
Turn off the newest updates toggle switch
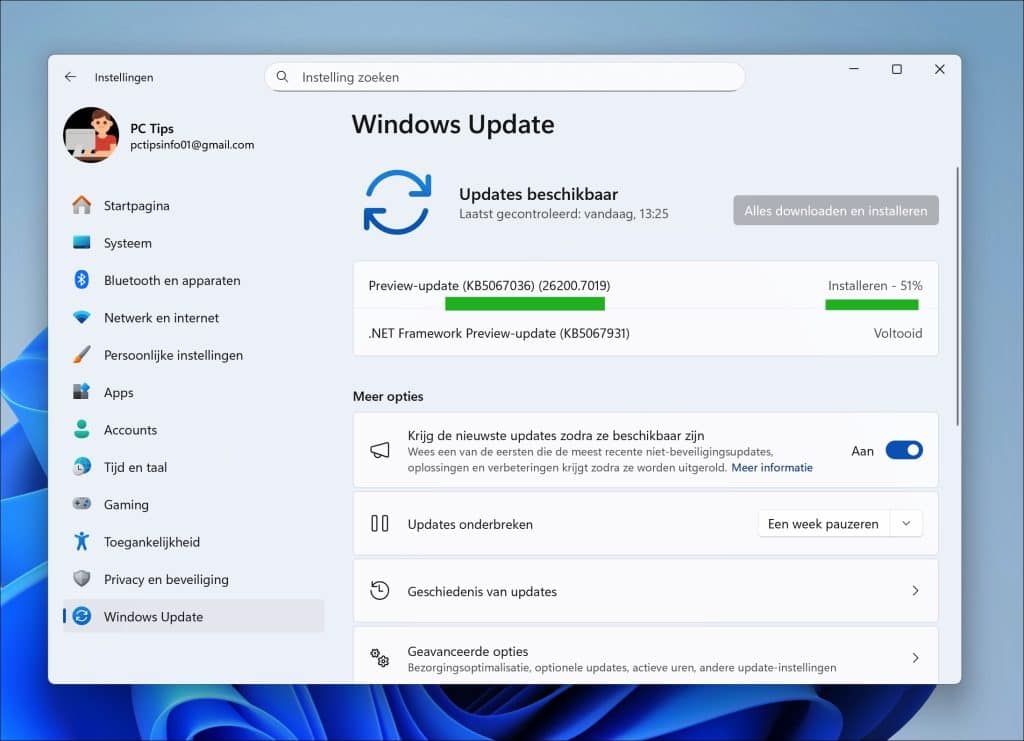903,451
